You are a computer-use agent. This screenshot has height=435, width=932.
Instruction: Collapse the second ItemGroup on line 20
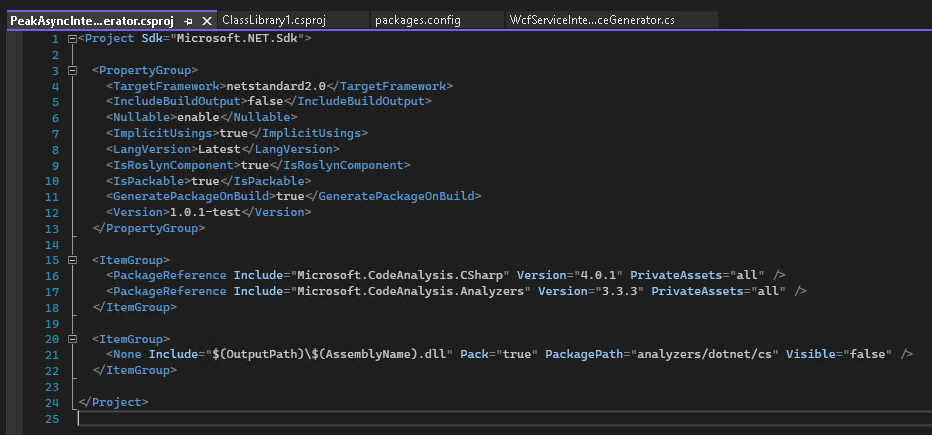[73, 339]
